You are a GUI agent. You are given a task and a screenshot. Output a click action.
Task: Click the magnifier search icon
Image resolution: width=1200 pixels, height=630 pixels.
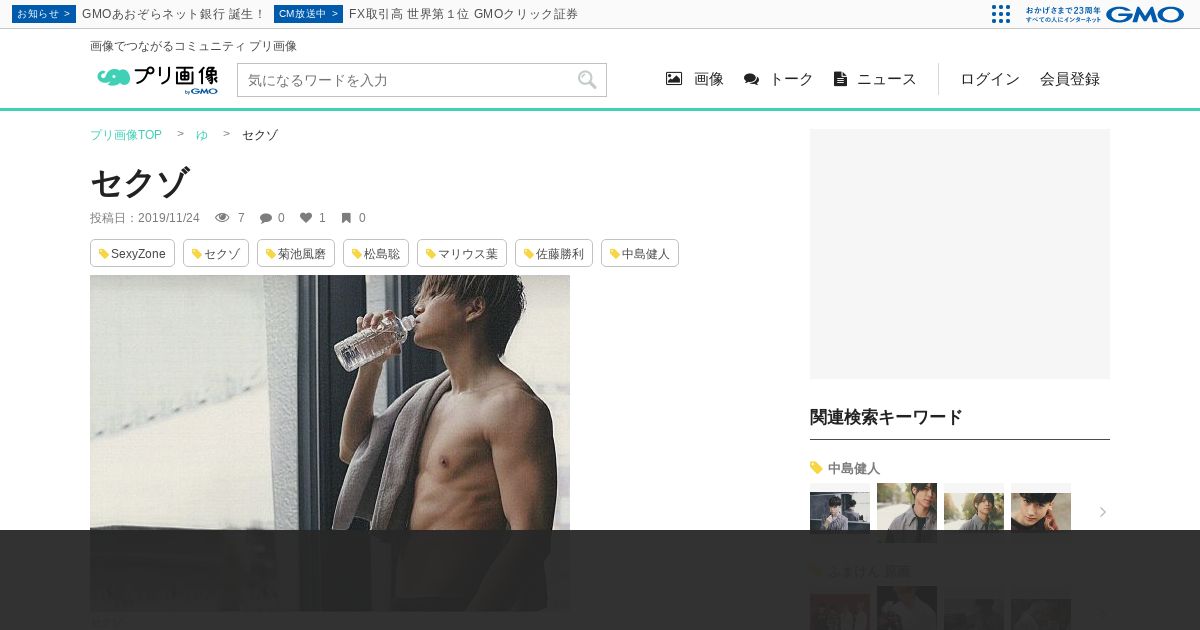pos(587,80)
